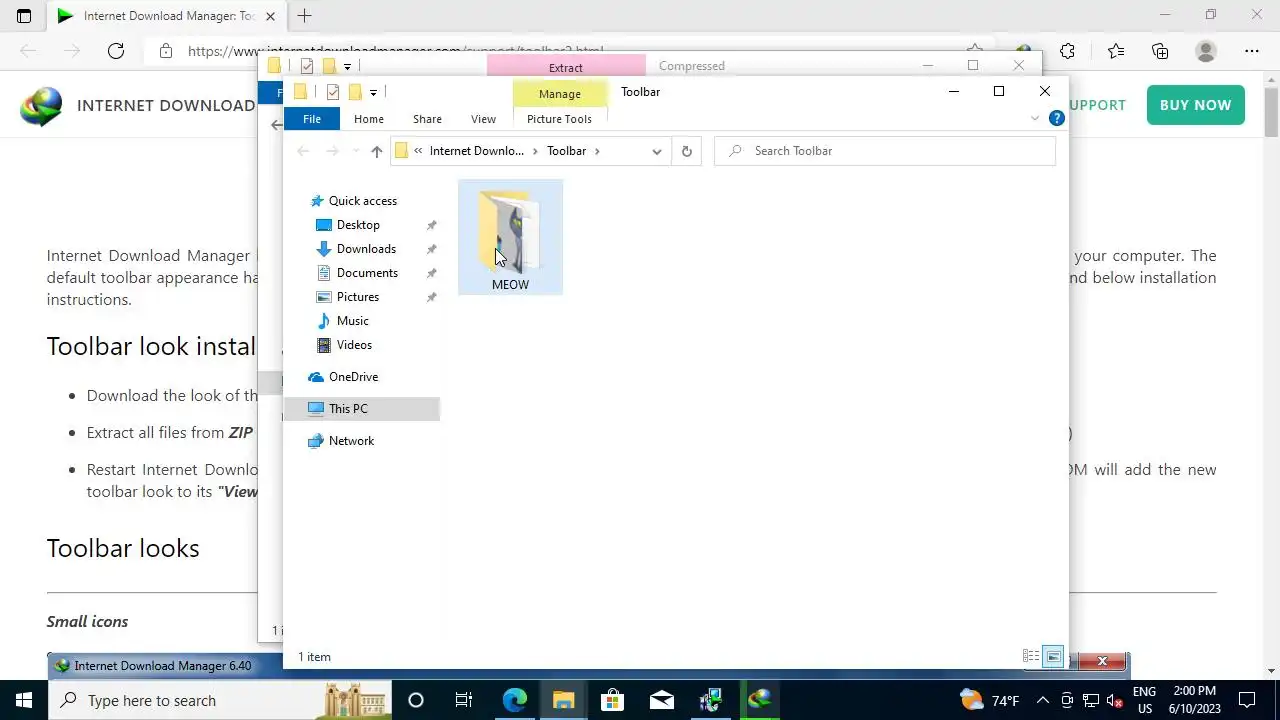Open Edge Favorites star-list icon
Image resolution: width=1280 pixels, height=720 pixels.
[1116, 51]
